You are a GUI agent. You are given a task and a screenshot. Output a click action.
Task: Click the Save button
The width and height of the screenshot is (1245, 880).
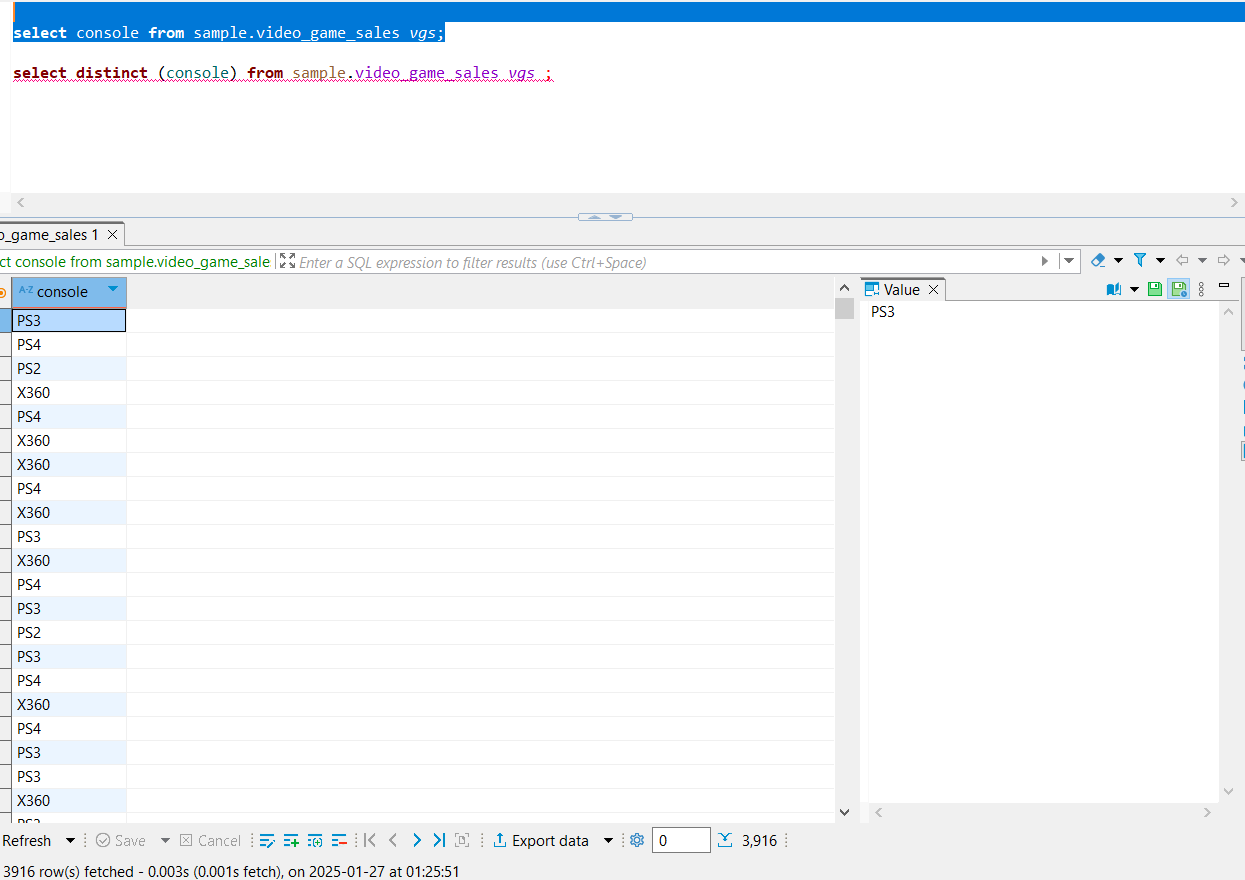coord(121,841)
